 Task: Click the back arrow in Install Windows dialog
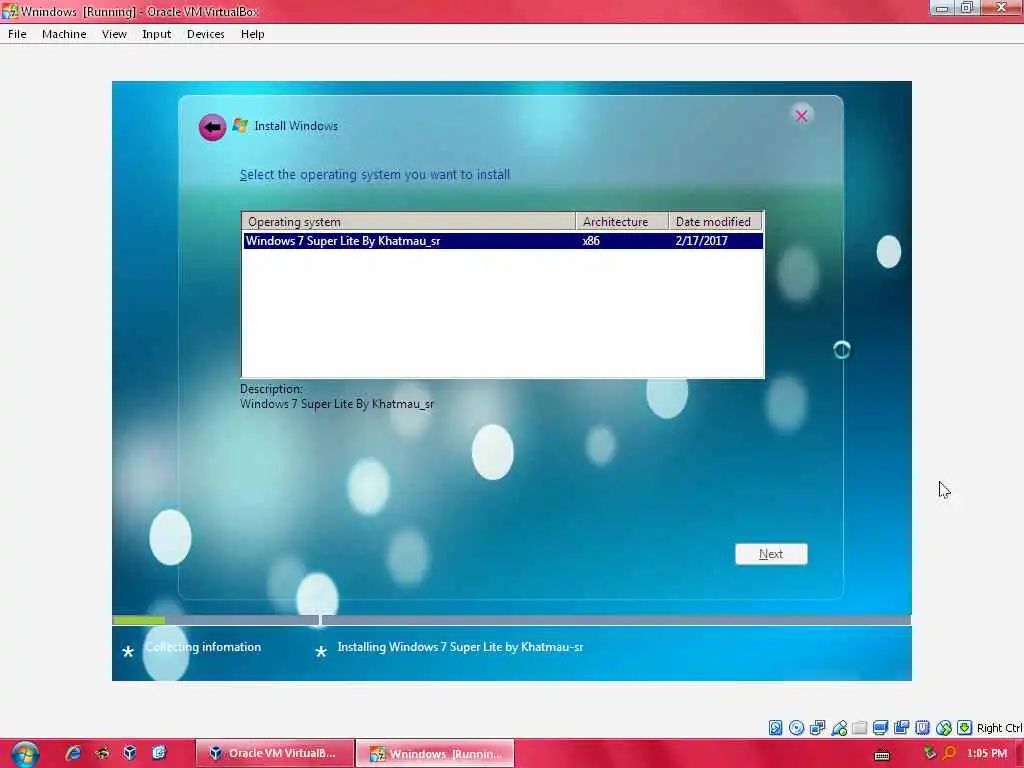tap(212, 127)
